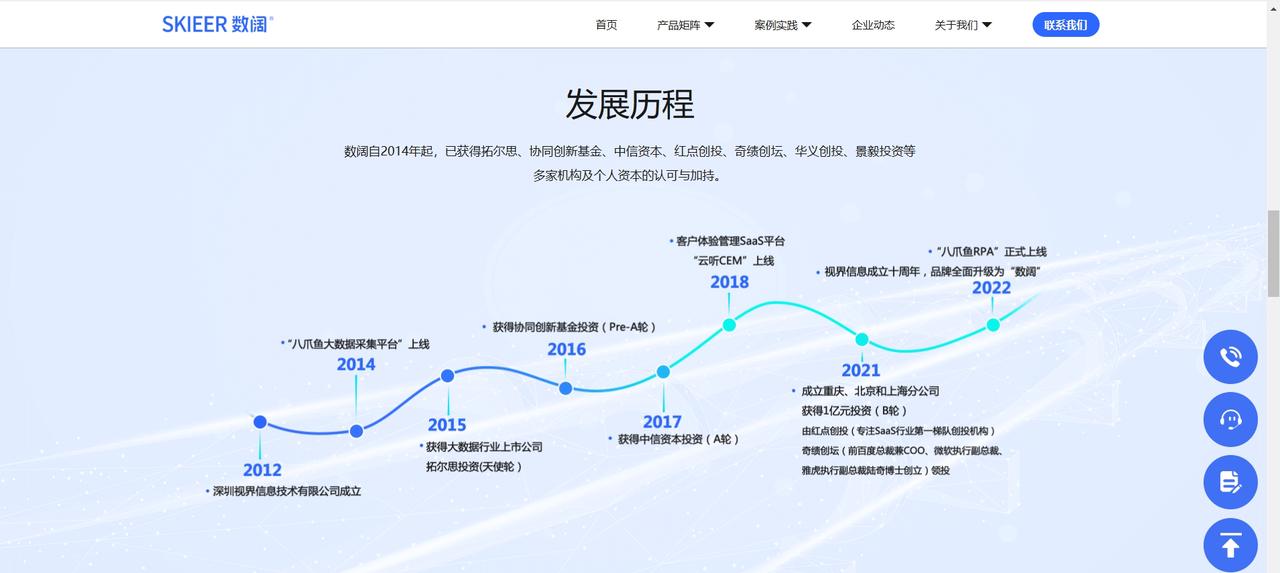Click the year label 2015
The width and height of the screenshot is (1280, 573).
pyautogui.click(x=447, y=425)
